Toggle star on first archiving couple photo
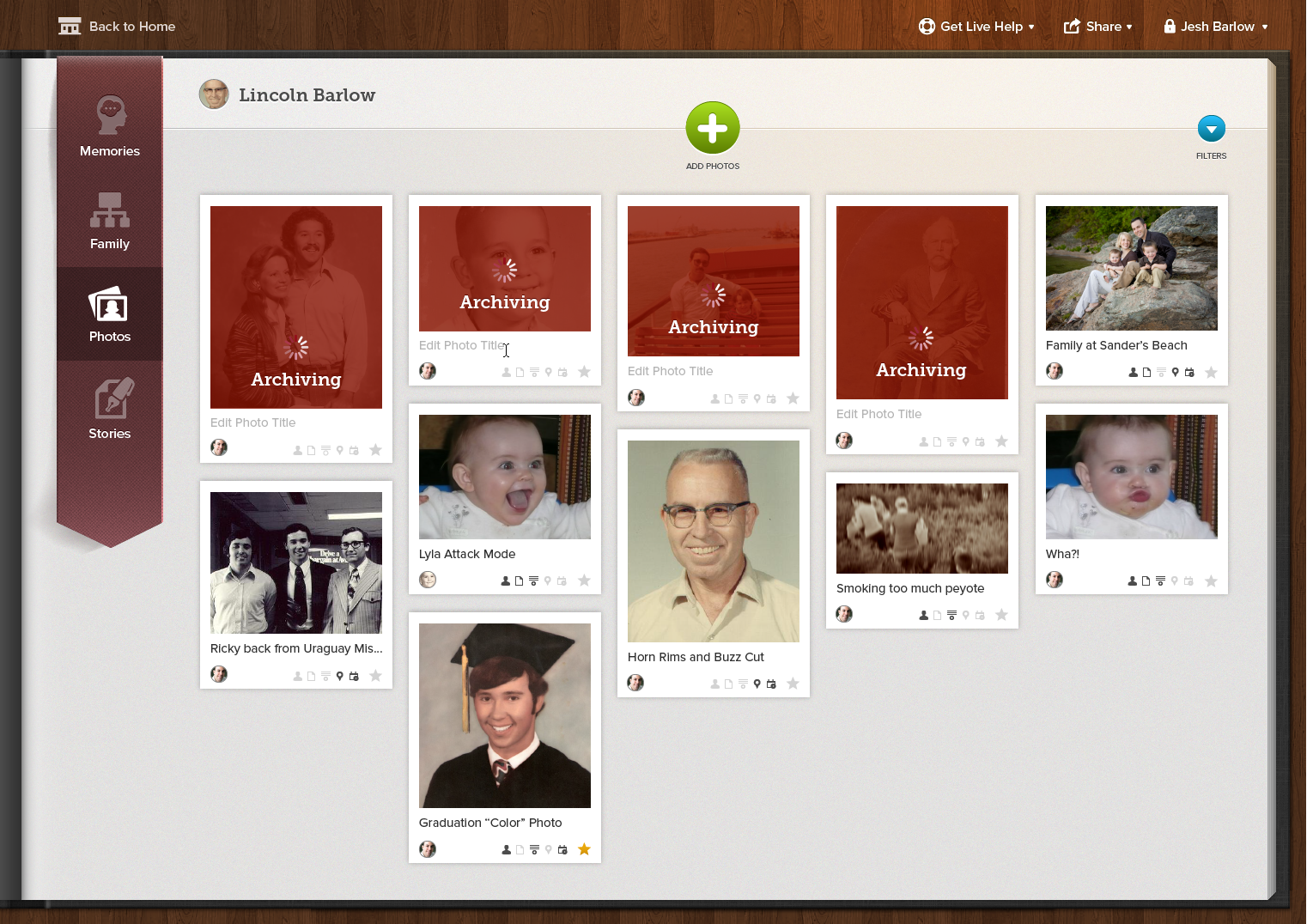The image size is (1307, 924). (375, 450)
